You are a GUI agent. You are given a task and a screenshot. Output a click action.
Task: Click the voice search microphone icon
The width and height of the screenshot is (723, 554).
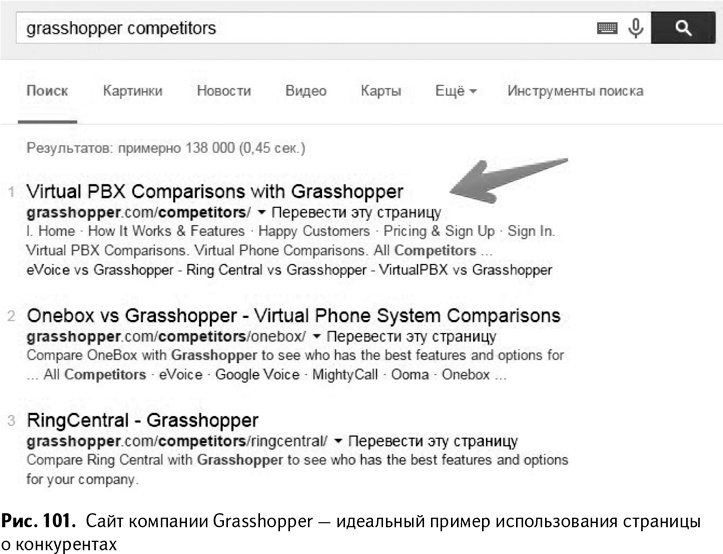(x=635, y=28)
